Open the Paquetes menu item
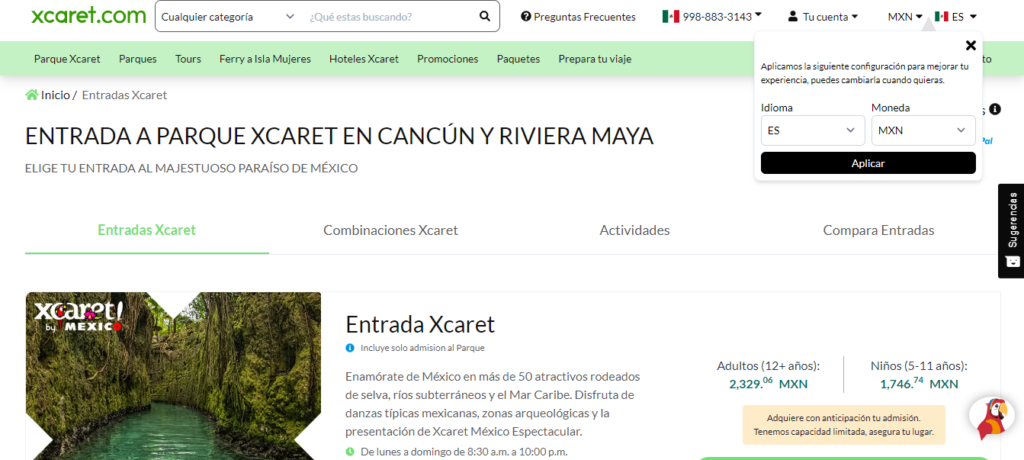 point(519,59)
